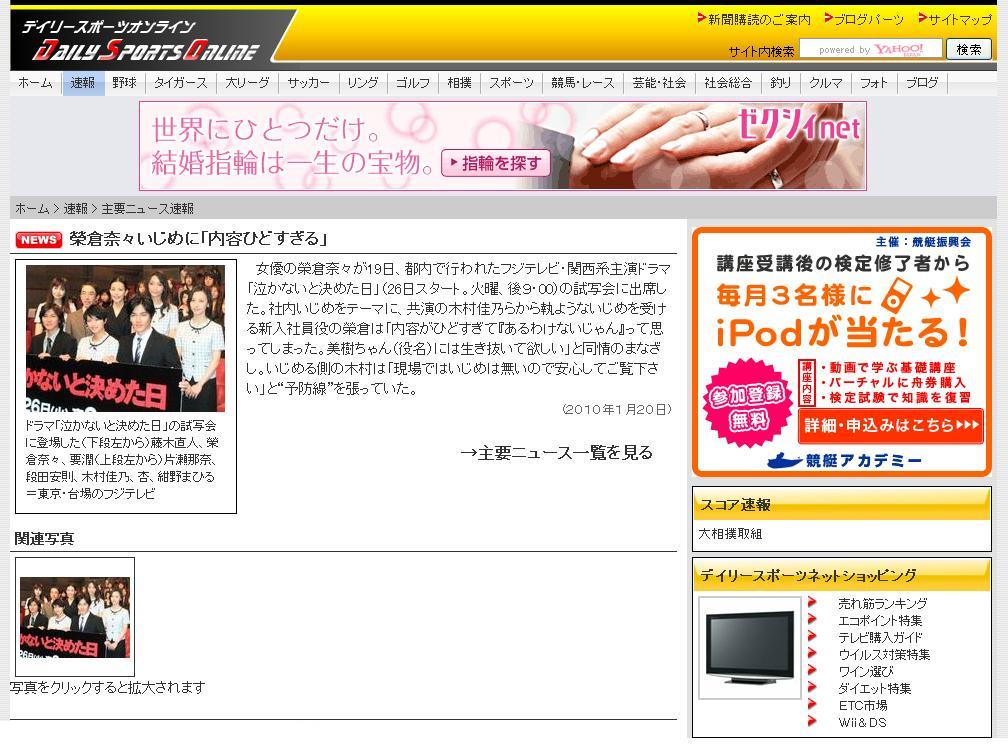The width and height of the screenshot is (1008, 749).
Task: Open the 大リーグ navigation item
Action: (x=248, y=83)
